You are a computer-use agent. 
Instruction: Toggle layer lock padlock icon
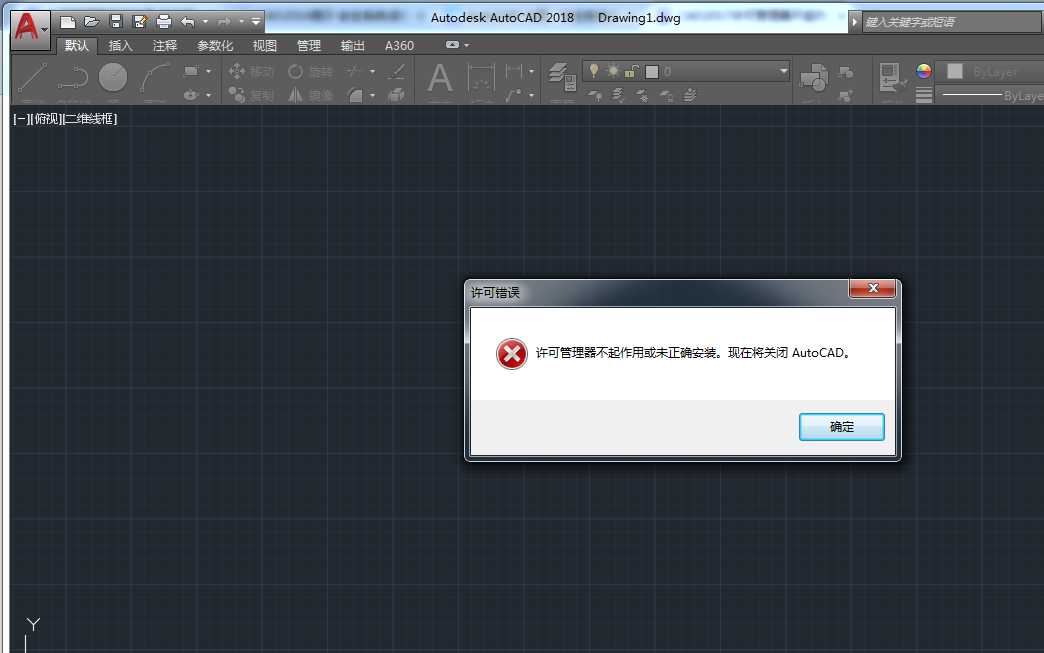[x=632, y=71]
